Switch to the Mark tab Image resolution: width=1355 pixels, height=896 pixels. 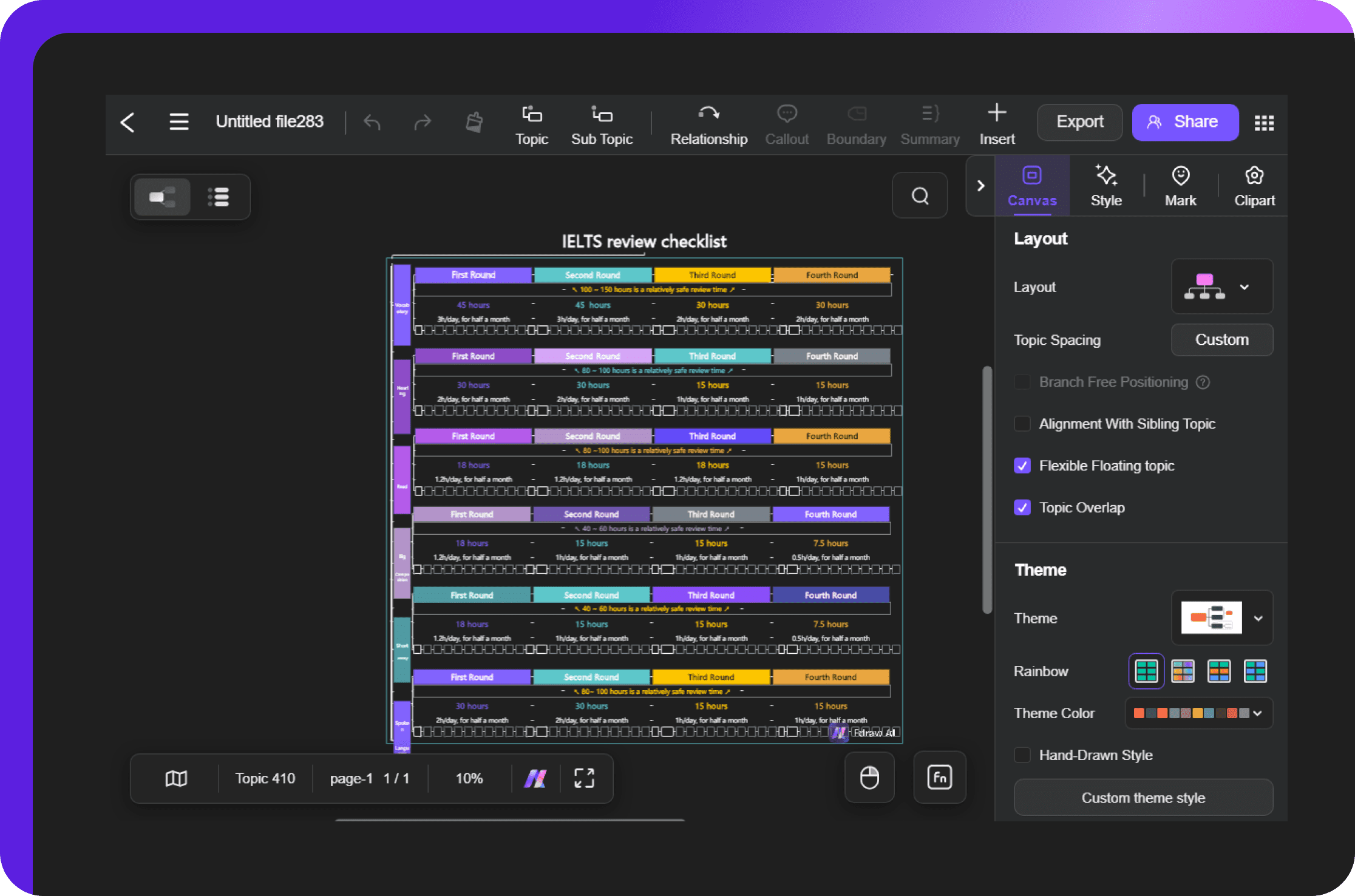[x=1180, y=186]
